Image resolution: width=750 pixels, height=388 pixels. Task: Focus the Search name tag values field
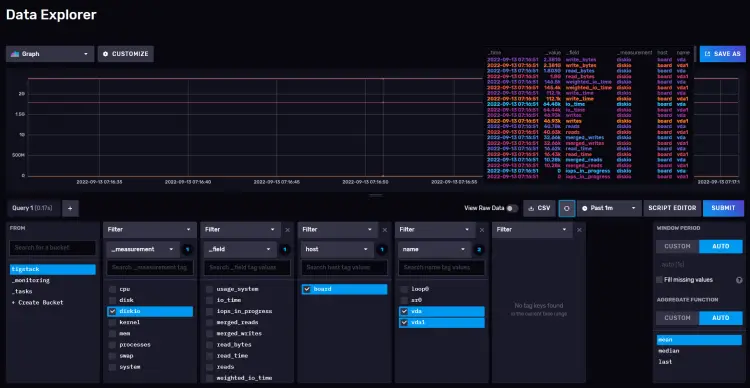441,267
